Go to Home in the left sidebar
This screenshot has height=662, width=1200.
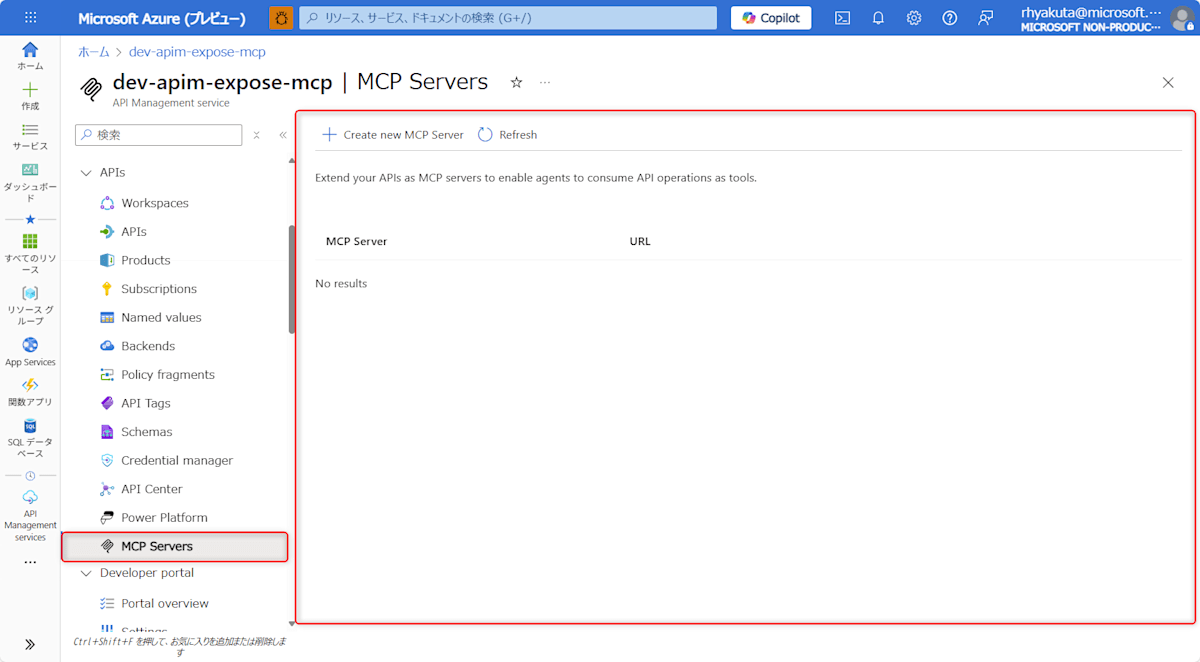point(30,56)
